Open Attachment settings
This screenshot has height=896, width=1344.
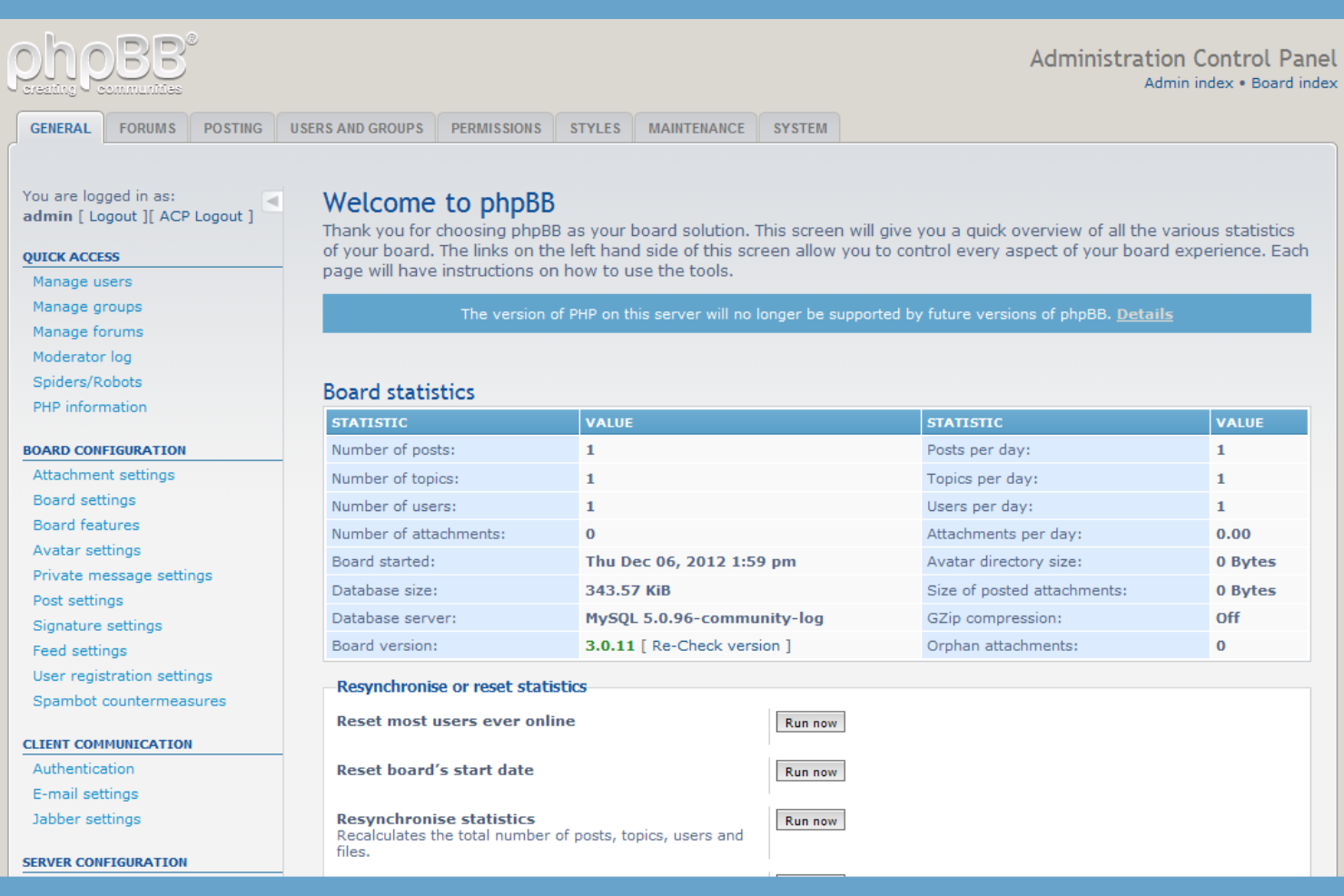coord(104,475)
